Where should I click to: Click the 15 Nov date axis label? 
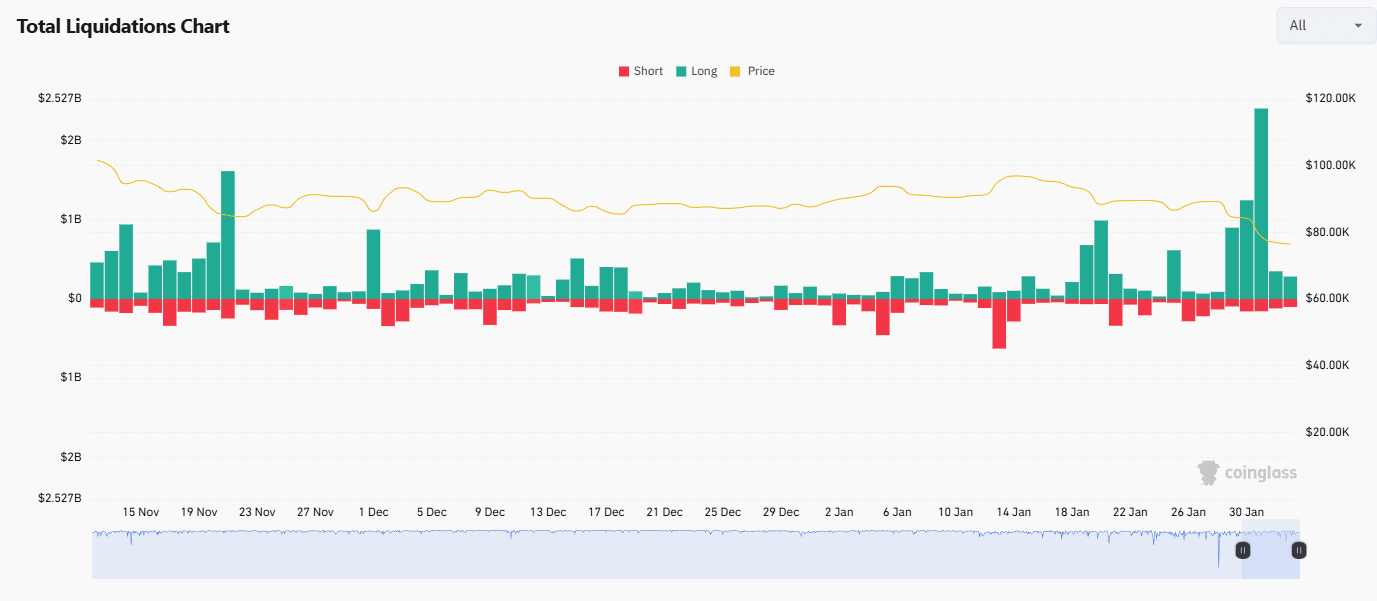click(x=141, y=512)
